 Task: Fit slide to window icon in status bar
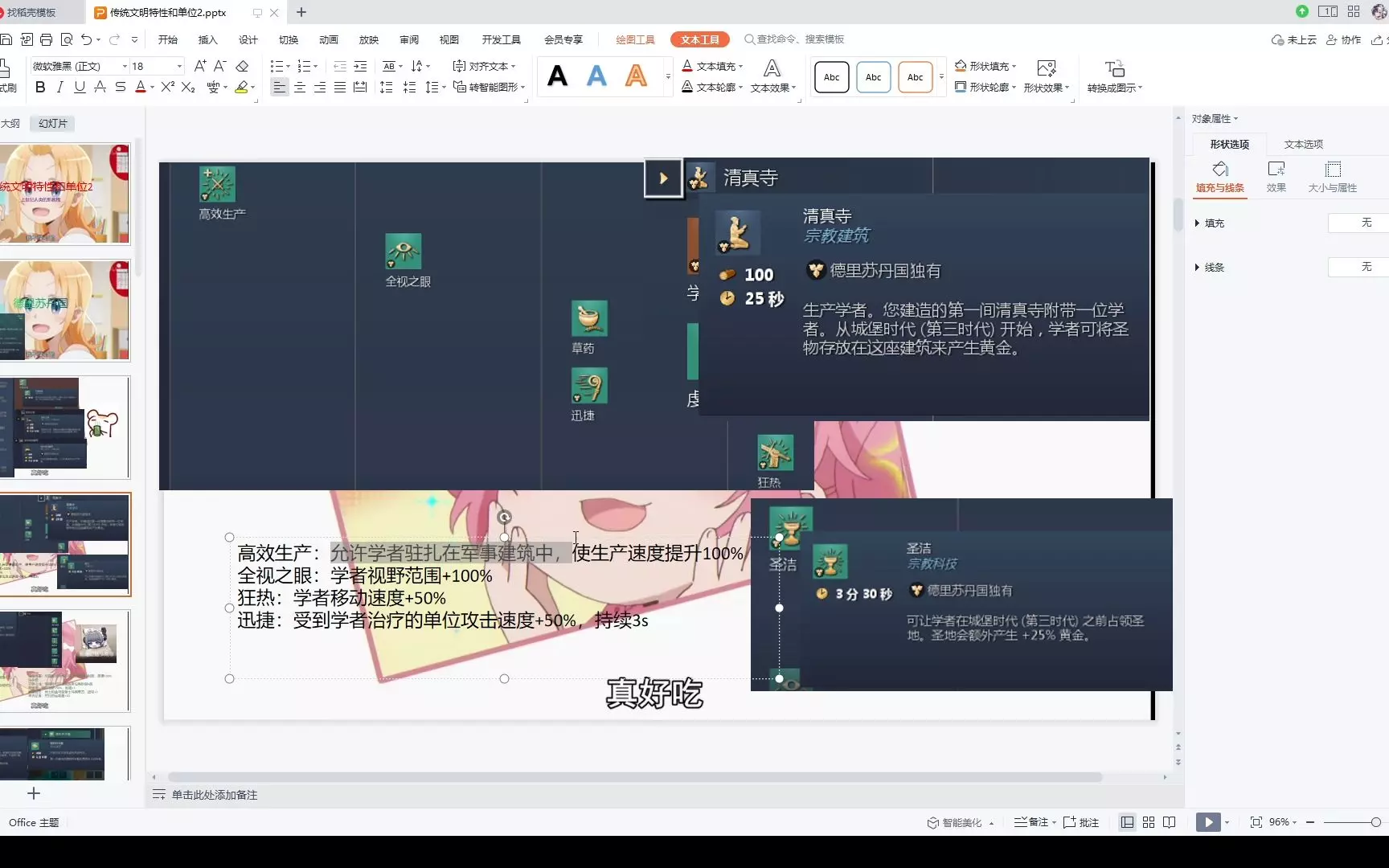tap(1256, 822)
